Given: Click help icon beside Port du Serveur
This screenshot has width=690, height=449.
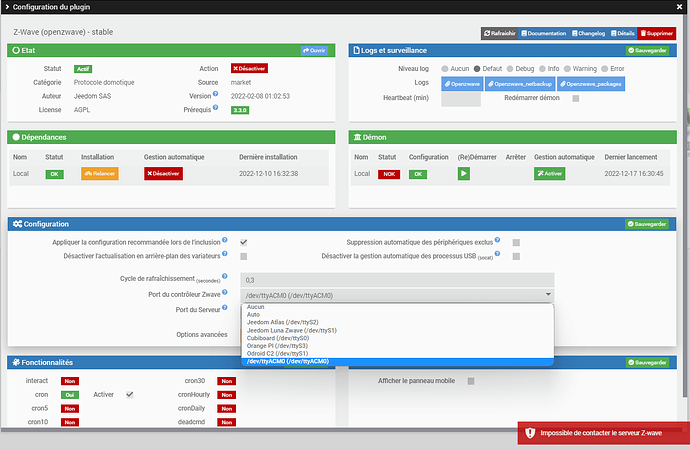Looking at the screenshot, I should click(225, 307).
